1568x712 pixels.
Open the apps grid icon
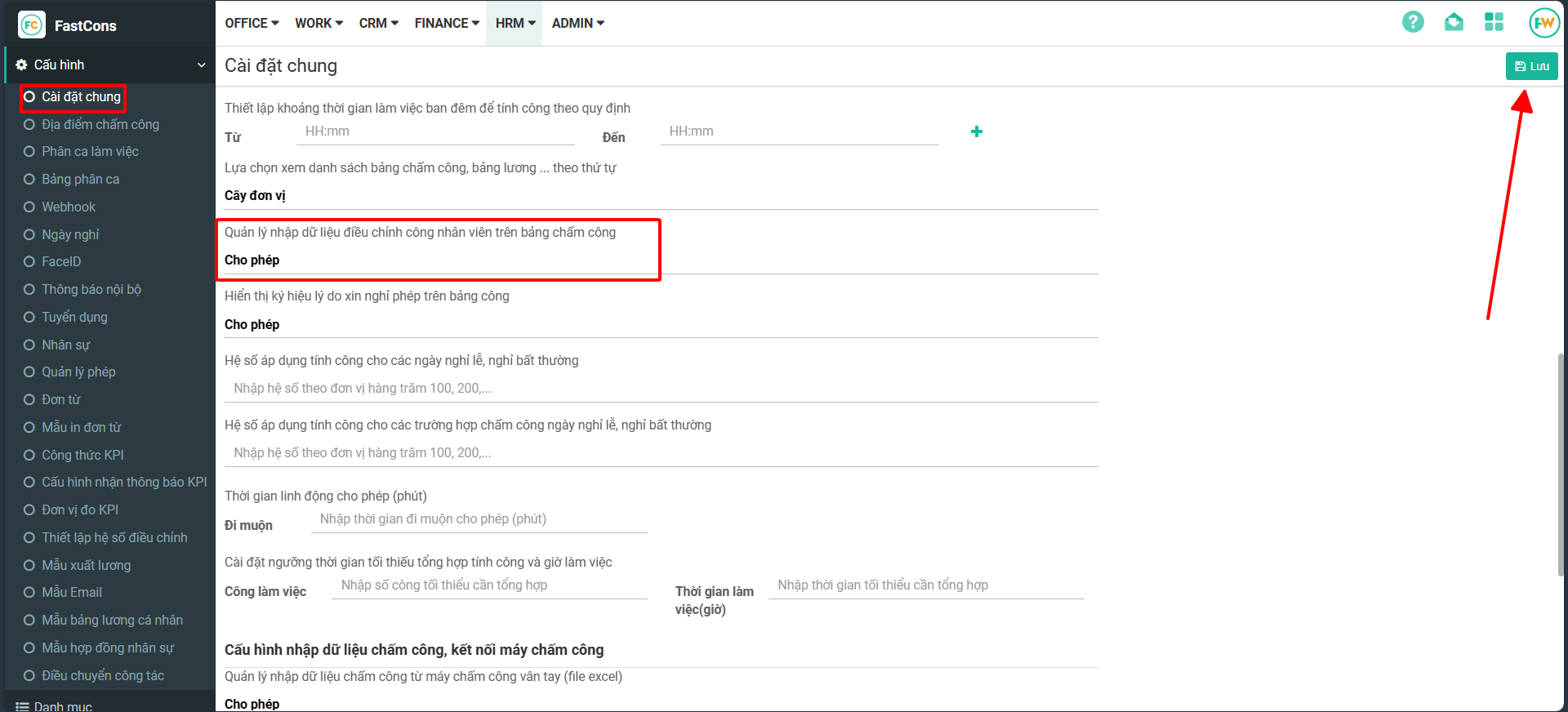[x=1494, y=22]
